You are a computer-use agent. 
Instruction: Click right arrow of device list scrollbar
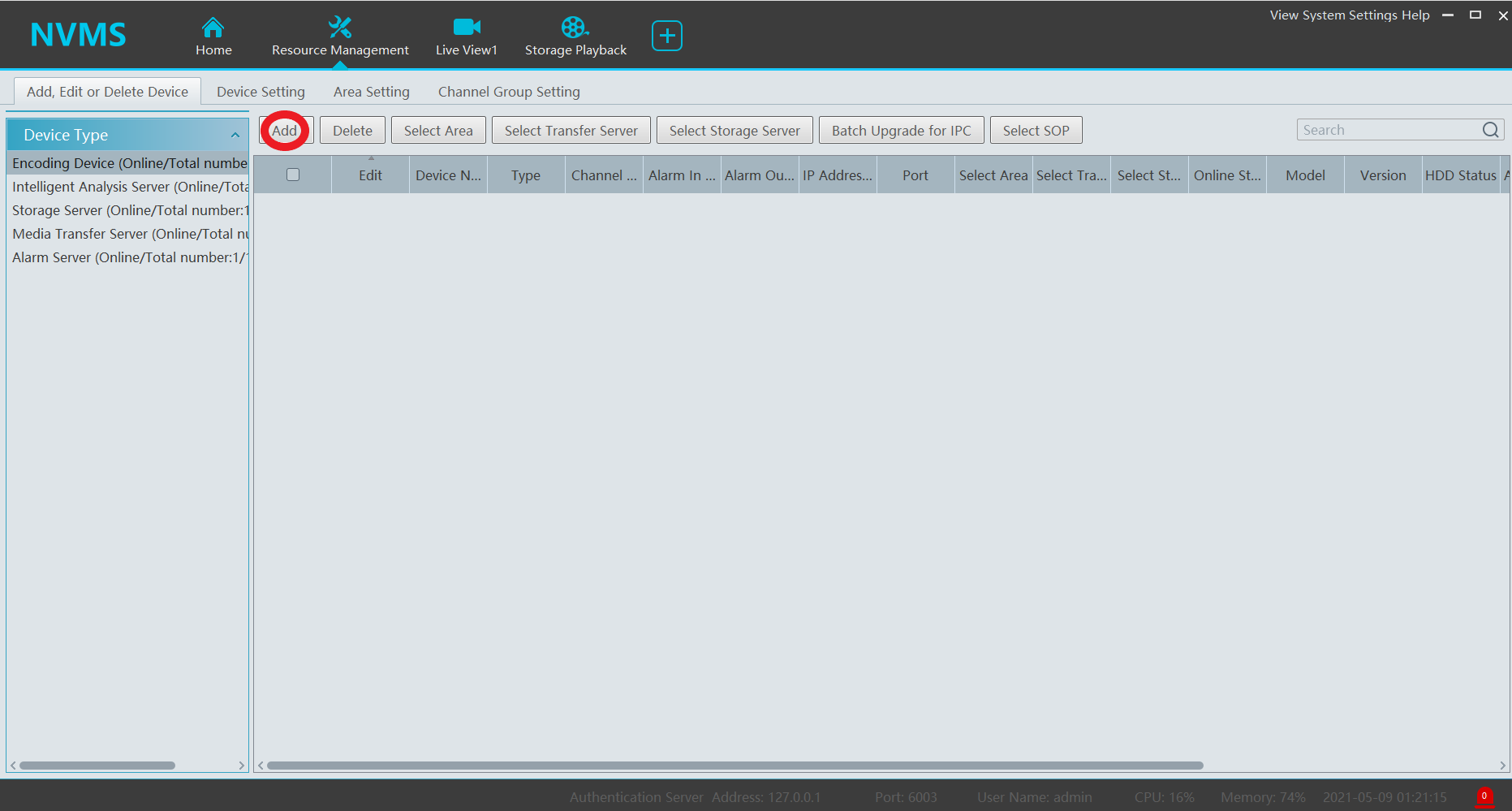pos(241,766)
